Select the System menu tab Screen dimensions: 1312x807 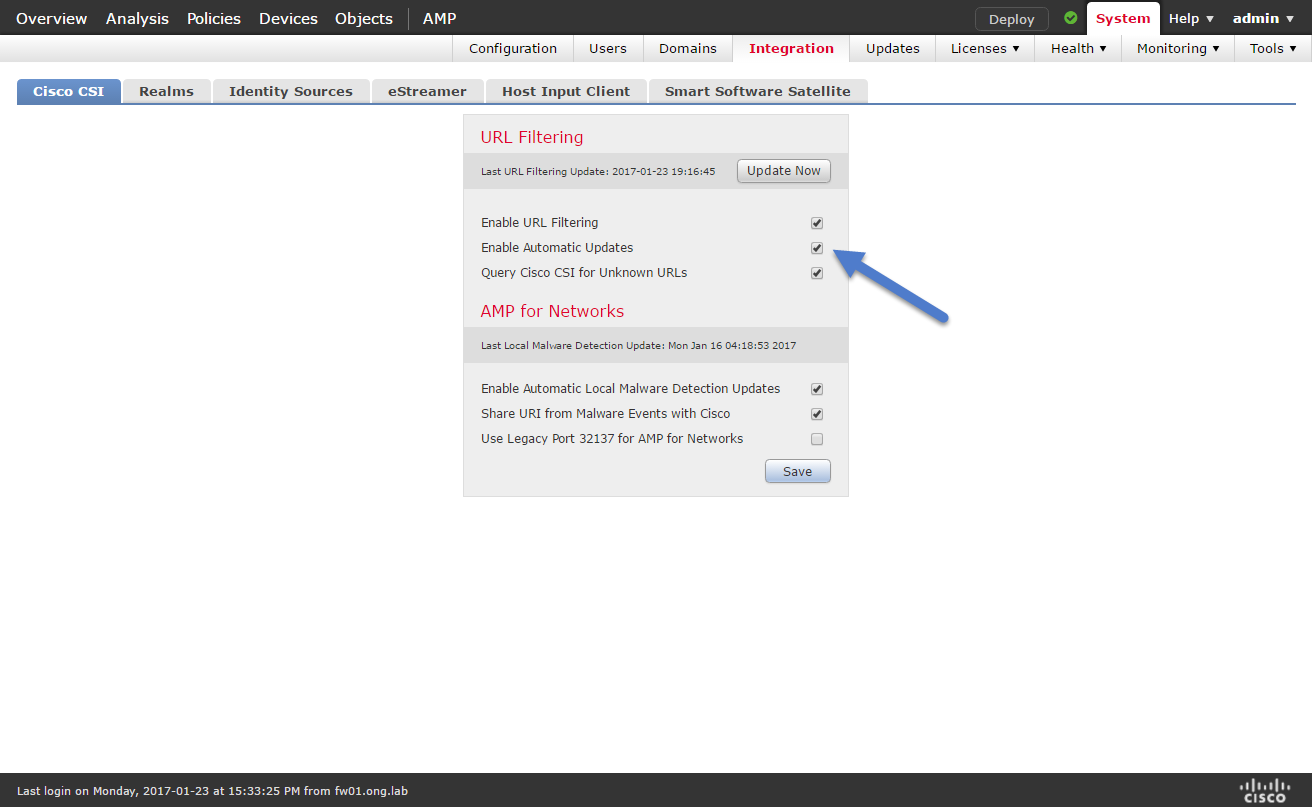[1123, 18]
